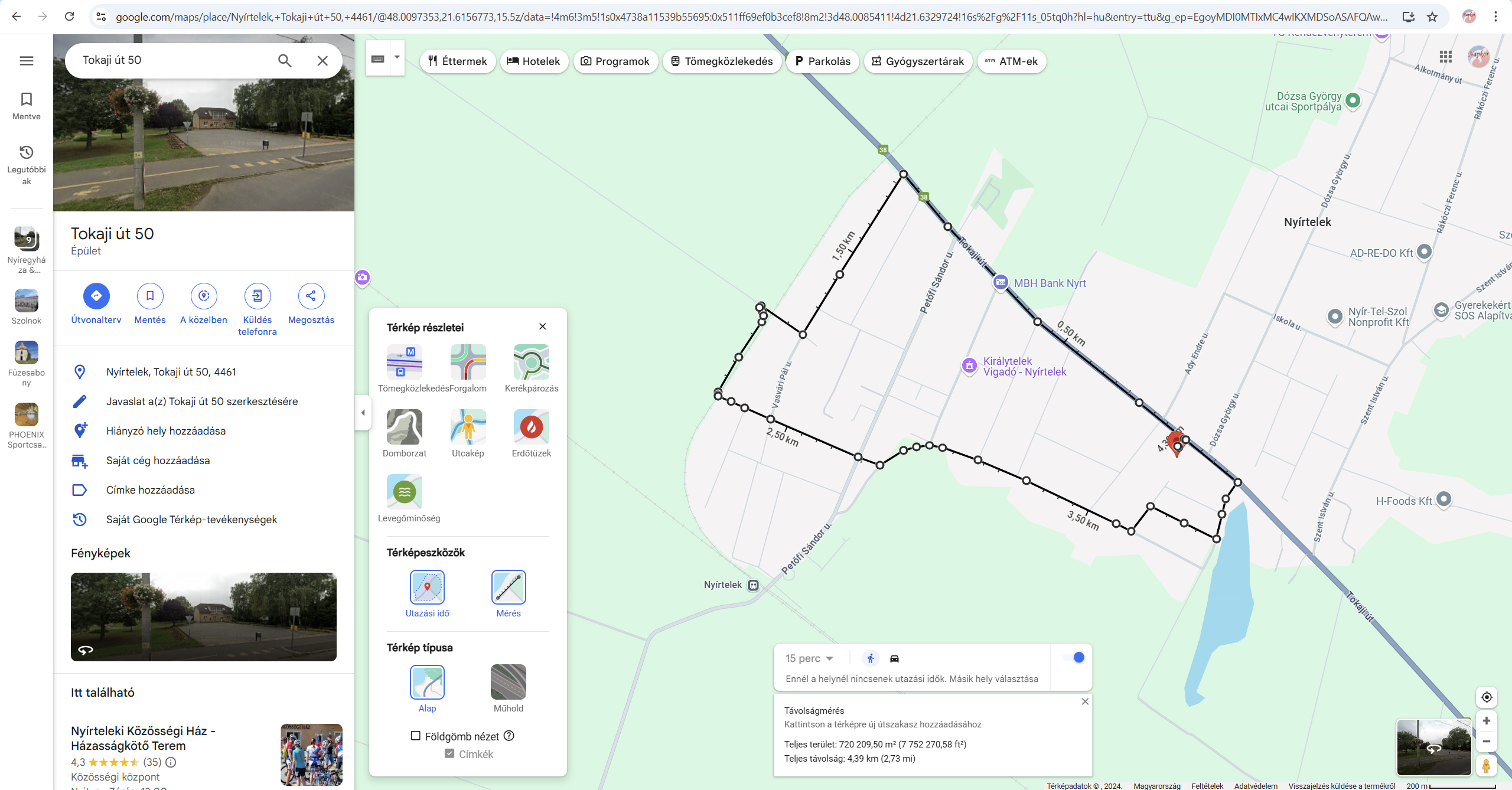
Task: Check the Földgömb nézet checkbox
Action: point(416,736)
